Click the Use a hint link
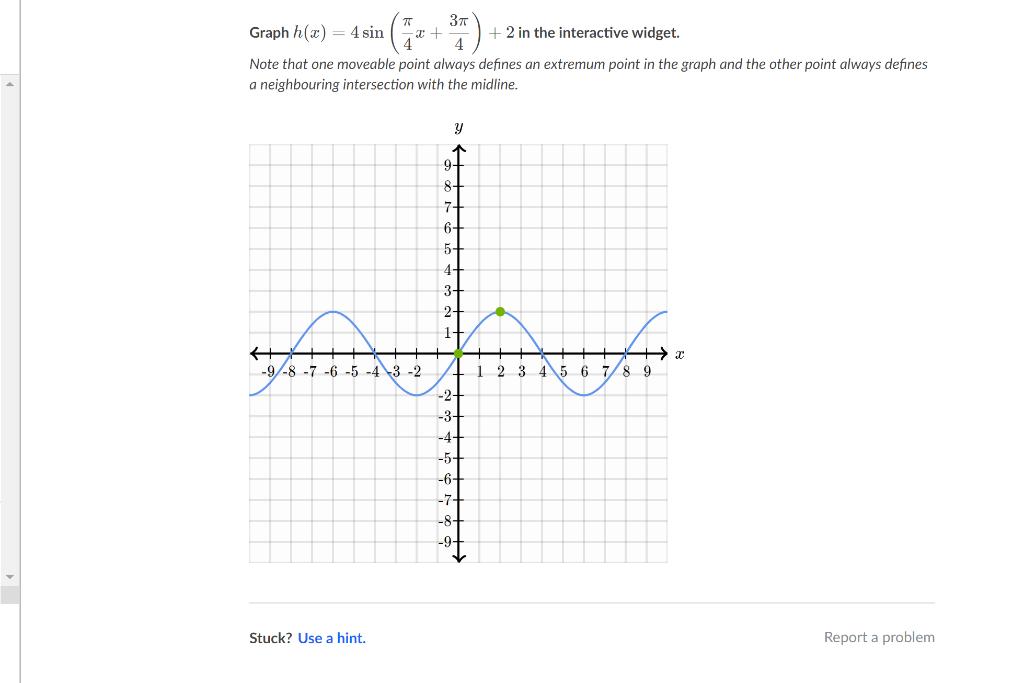The image size is (1024, 683). 331,638
